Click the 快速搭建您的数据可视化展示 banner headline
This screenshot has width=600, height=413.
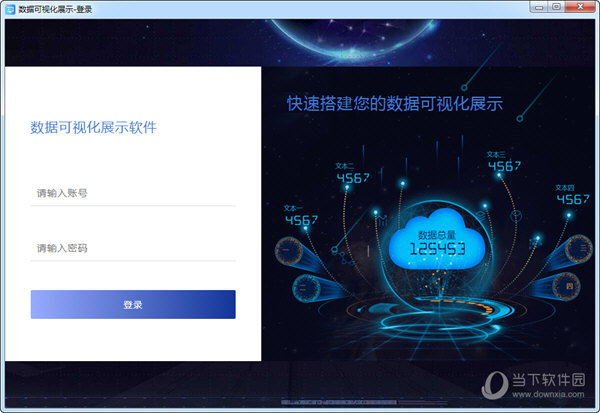[x=395, y=103]
